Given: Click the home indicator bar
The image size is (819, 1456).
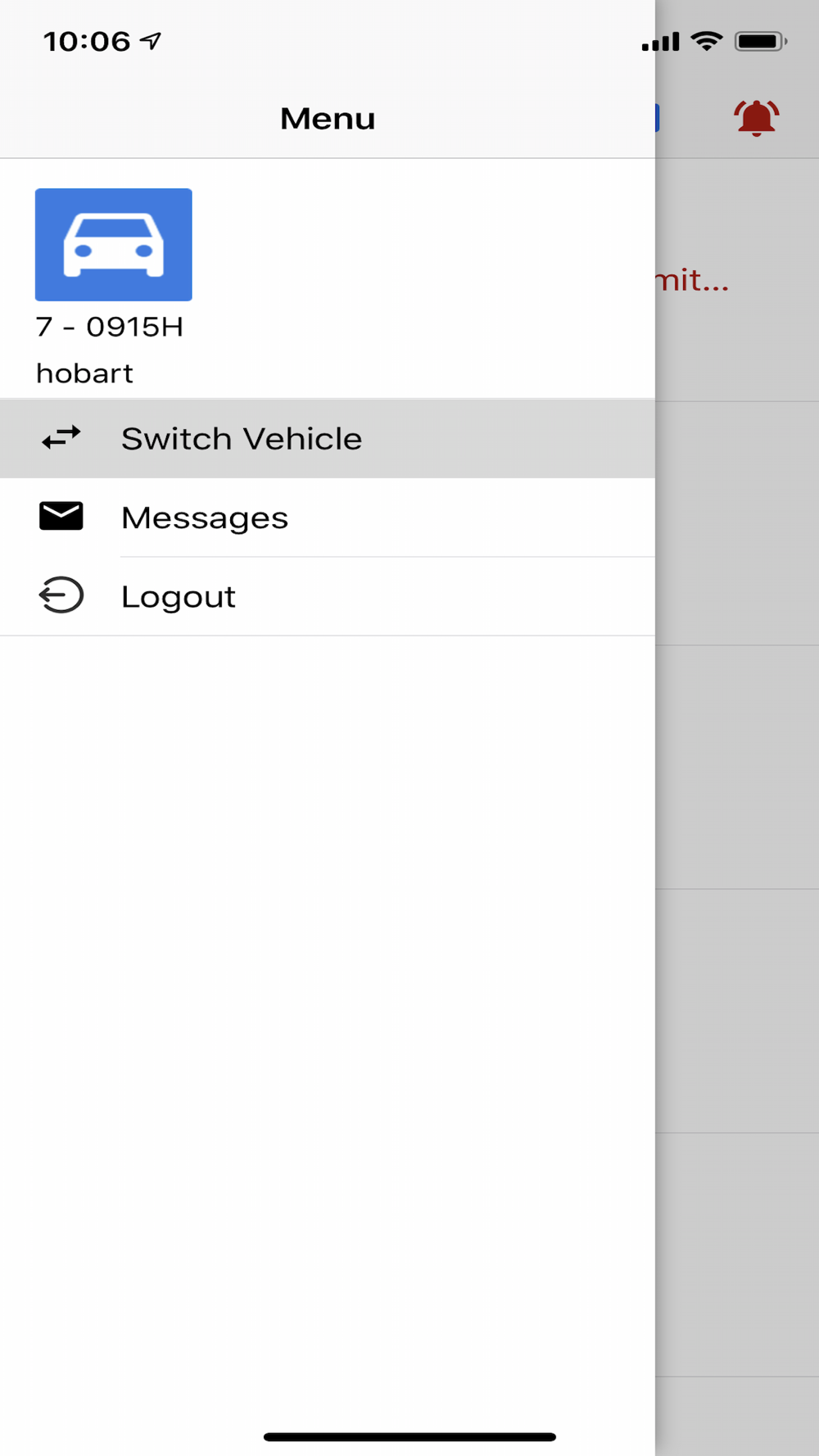Looking at the screenshot, I should 409,1436.
